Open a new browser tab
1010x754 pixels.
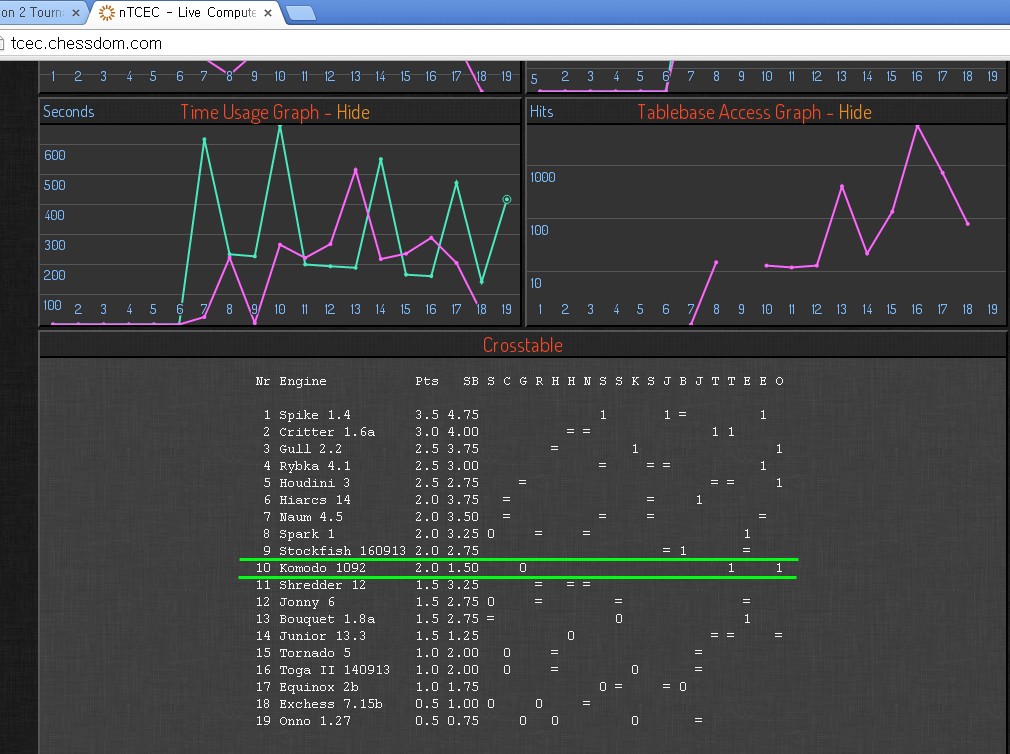click(x=300, y=12)
